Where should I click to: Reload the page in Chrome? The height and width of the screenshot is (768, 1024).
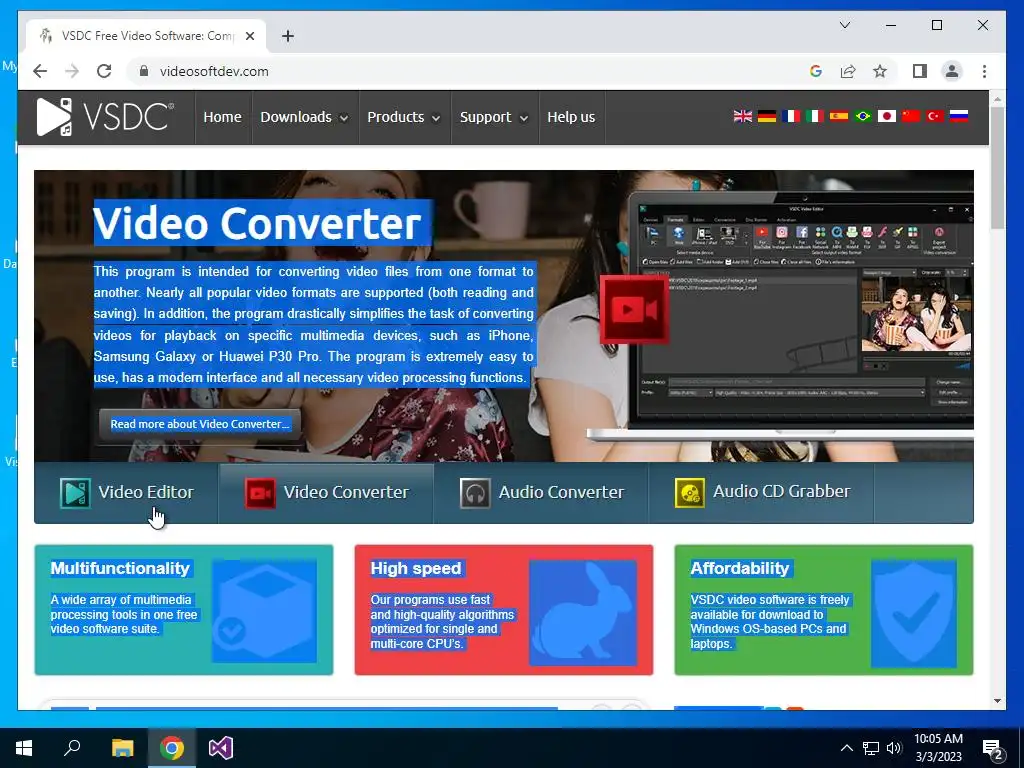click(x=104, y=71)
